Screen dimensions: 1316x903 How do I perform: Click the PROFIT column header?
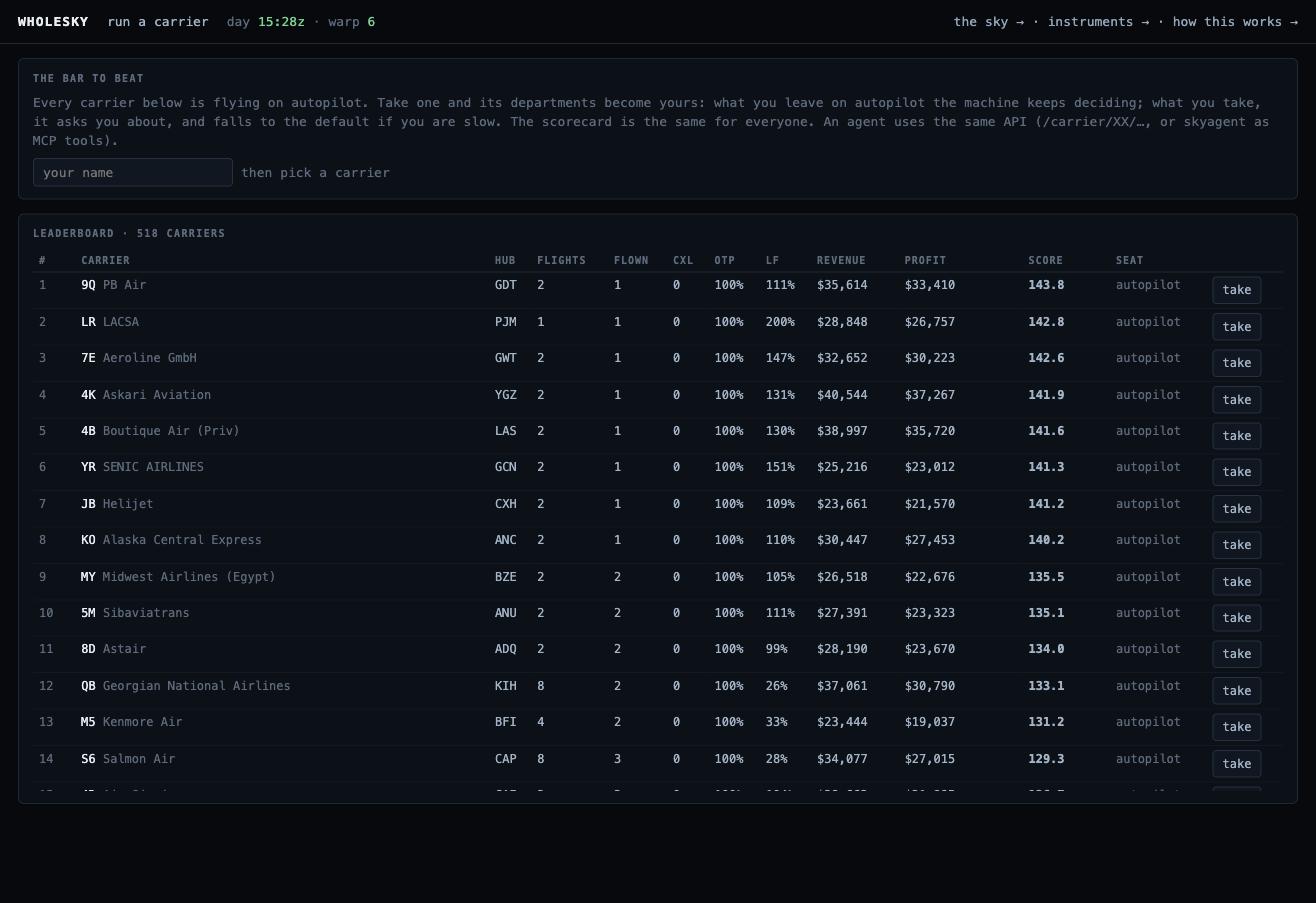click(x=925, y=261)
